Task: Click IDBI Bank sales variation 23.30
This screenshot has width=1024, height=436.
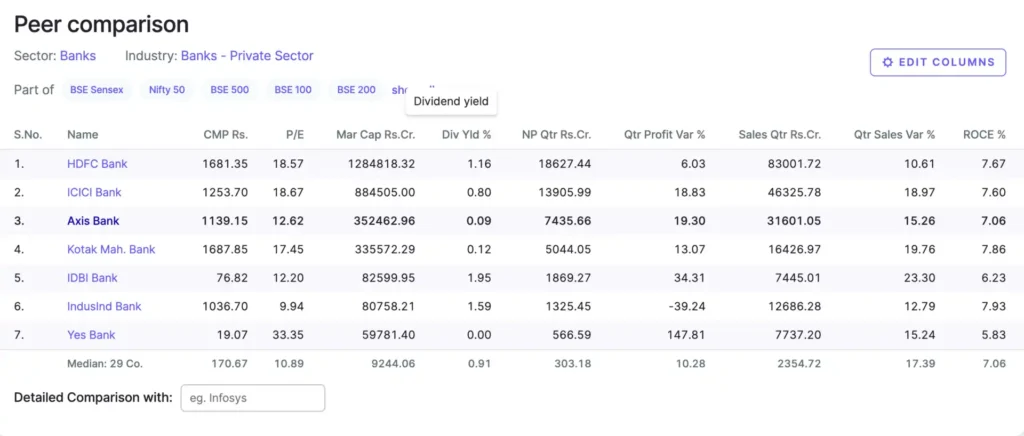Action: point(921,278)
